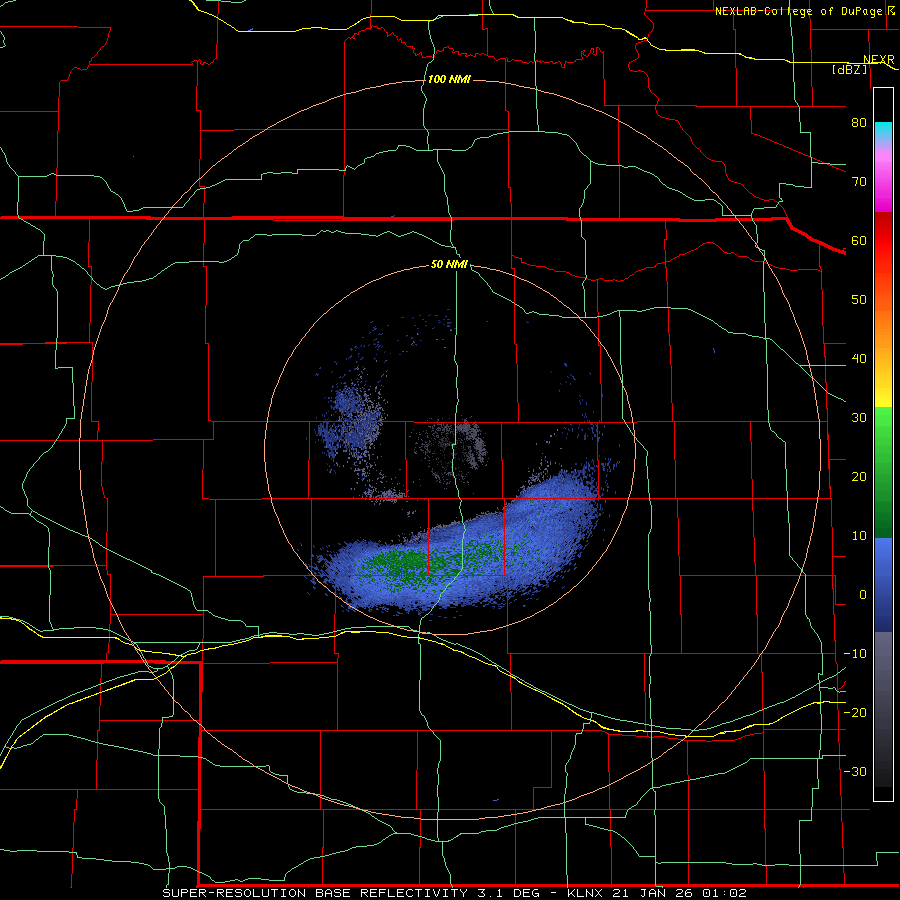Screen dimensions: 900x900
Task: Click the 60 value on the dBZ scale
Action: point(859,240)
